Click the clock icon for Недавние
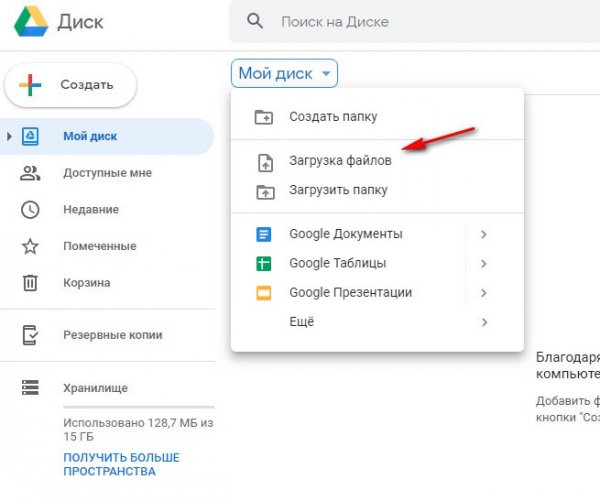Image resolution: width=600 pixels, height=501 pixels. click(30, 209)
